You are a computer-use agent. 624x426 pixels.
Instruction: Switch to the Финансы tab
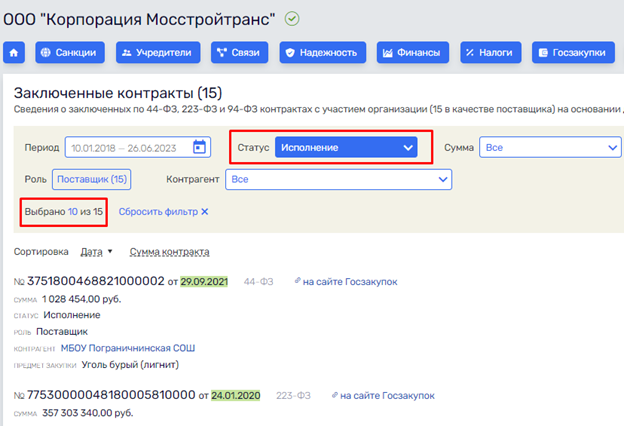coord(413,53)
